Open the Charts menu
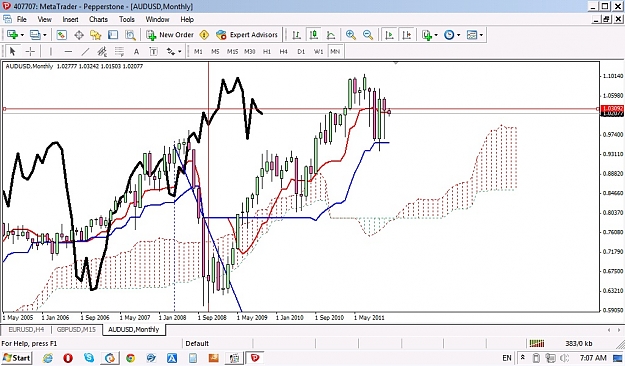 [x=98, y=19]
